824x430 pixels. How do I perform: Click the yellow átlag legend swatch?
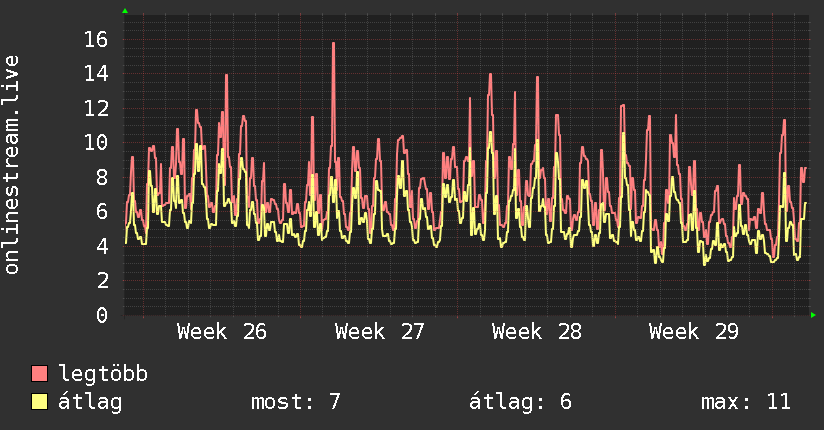[x=39, y=402]
